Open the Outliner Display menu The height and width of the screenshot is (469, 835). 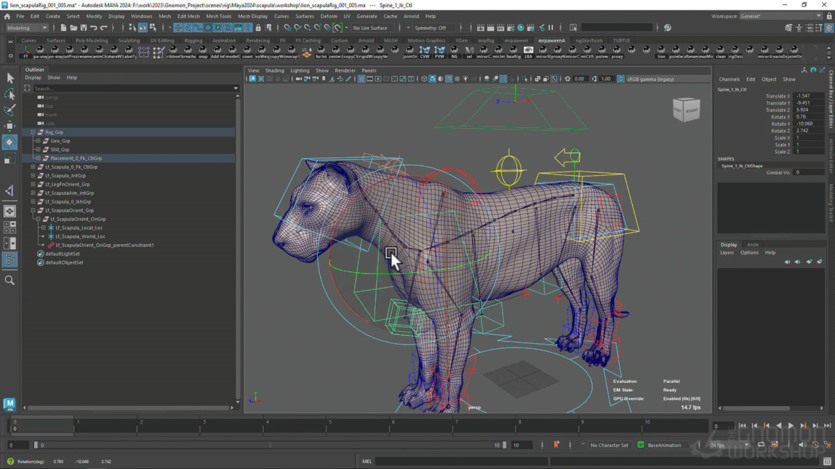tap(32, 78)
